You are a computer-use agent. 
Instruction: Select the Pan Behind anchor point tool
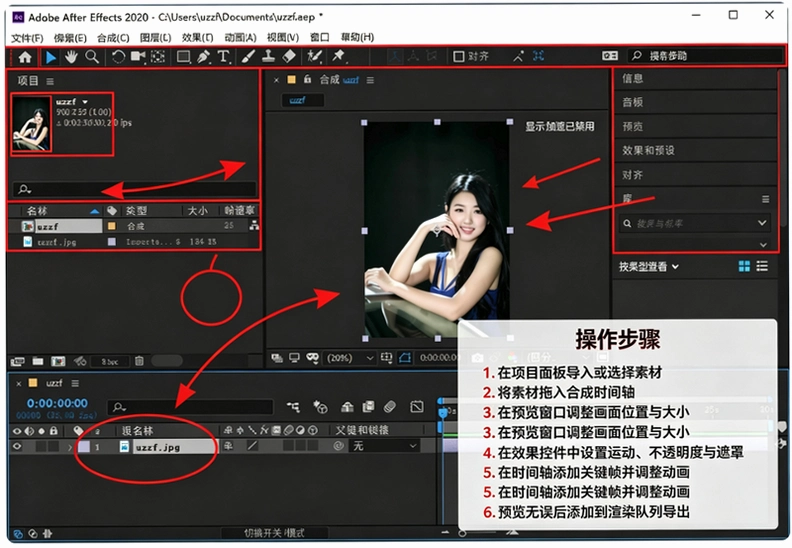[158, 57]
